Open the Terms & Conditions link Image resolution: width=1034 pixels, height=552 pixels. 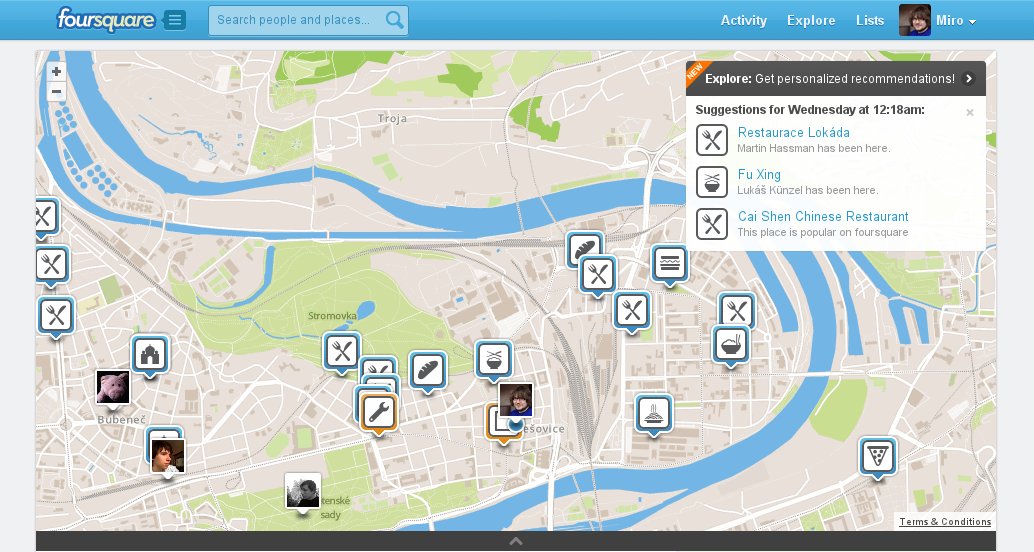click(945, 522)
